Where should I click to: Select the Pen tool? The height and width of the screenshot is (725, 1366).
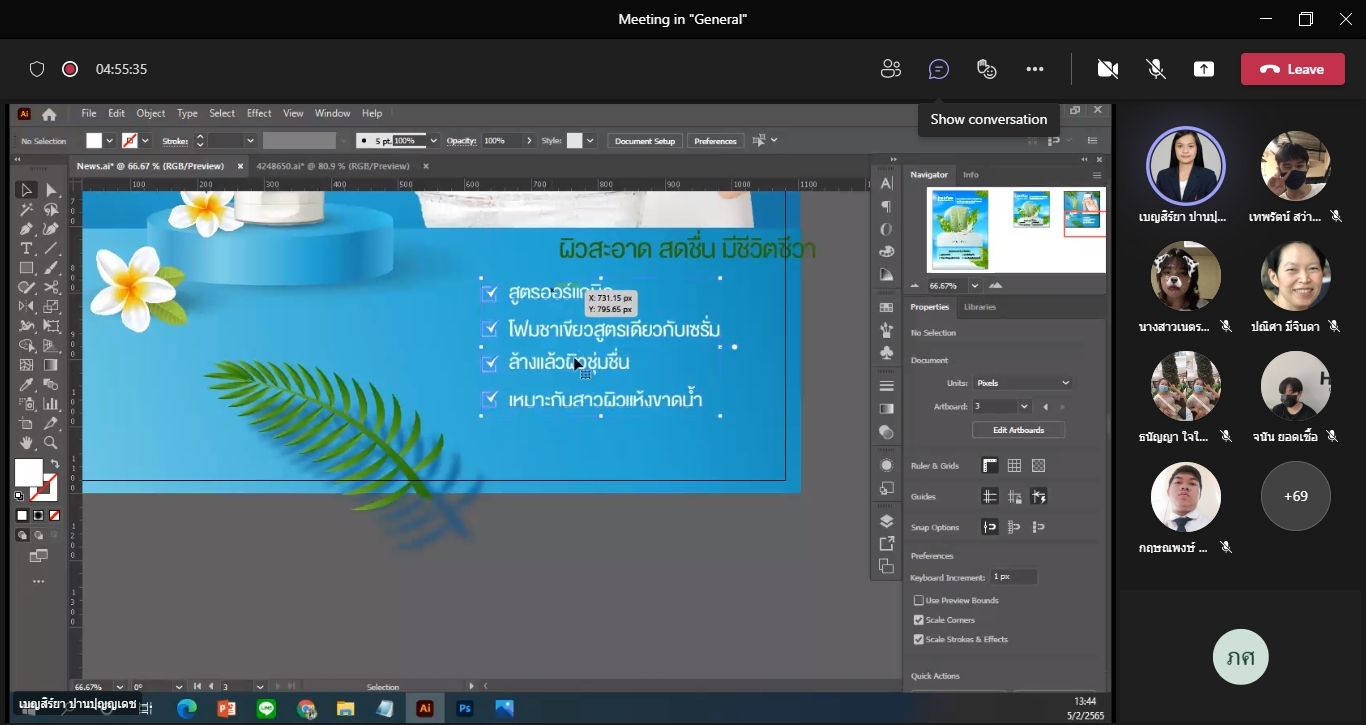tap(27, 229)
